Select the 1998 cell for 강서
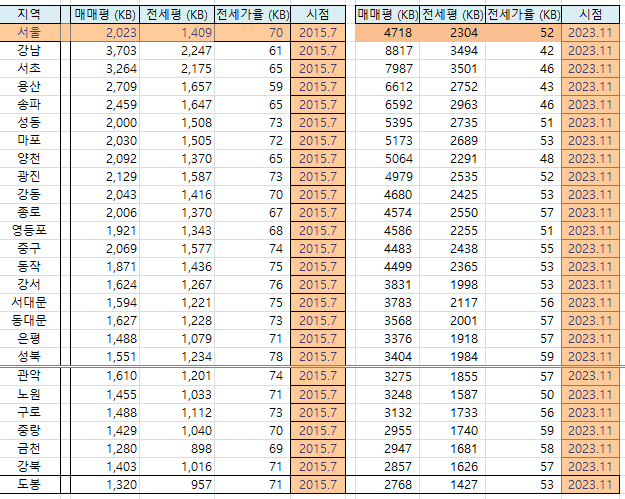The image size is (625, 499). tap(452, 285)
